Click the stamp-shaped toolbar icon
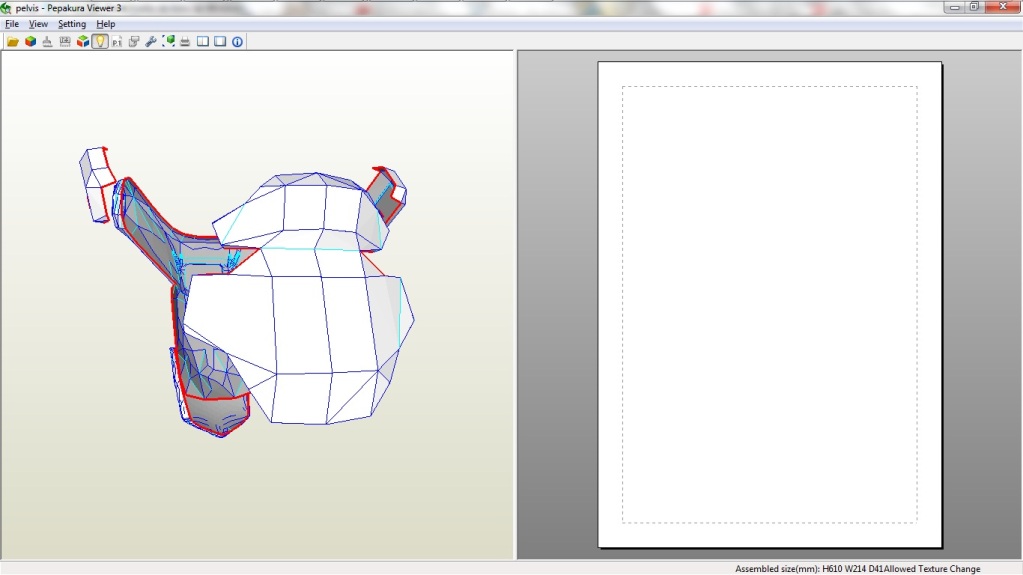 tap(47, 41)
